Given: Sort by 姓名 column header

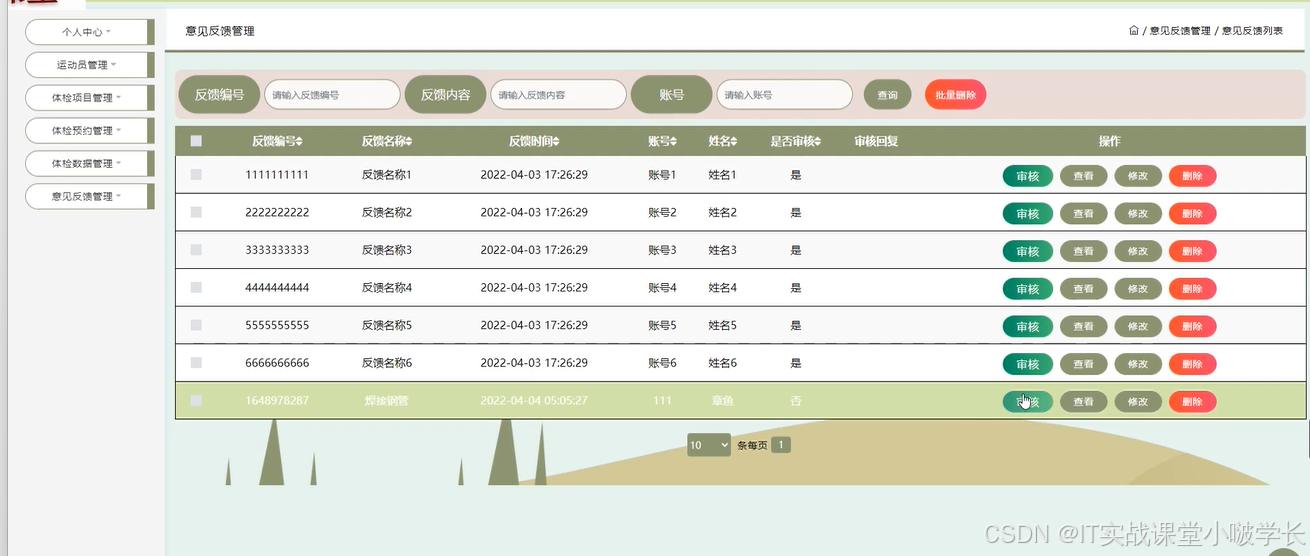Looking at the screenshot, I should tap(723, 141).
